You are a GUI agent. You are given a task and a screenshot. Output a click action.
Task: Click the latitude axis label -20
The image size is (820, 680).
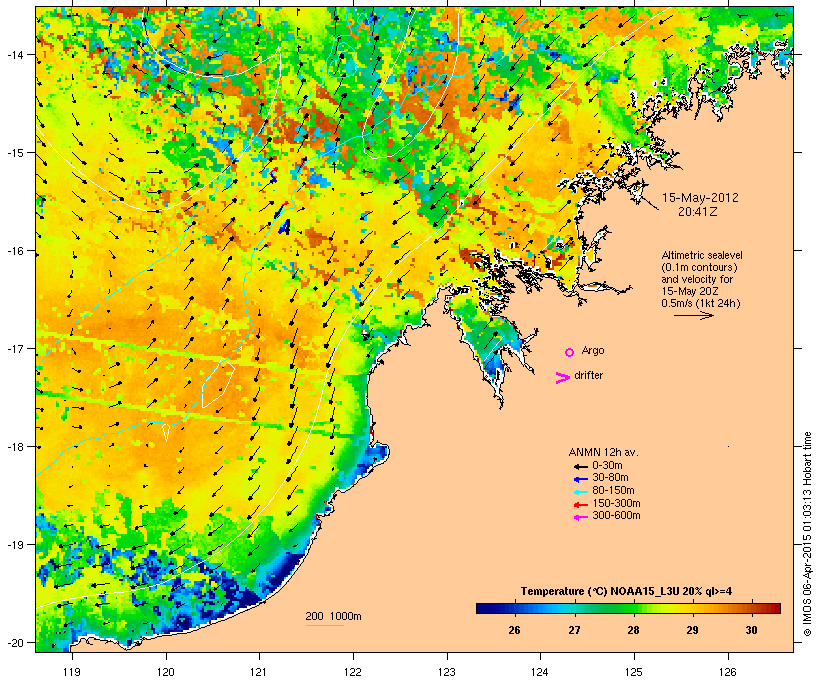click(x=14, y=643)
